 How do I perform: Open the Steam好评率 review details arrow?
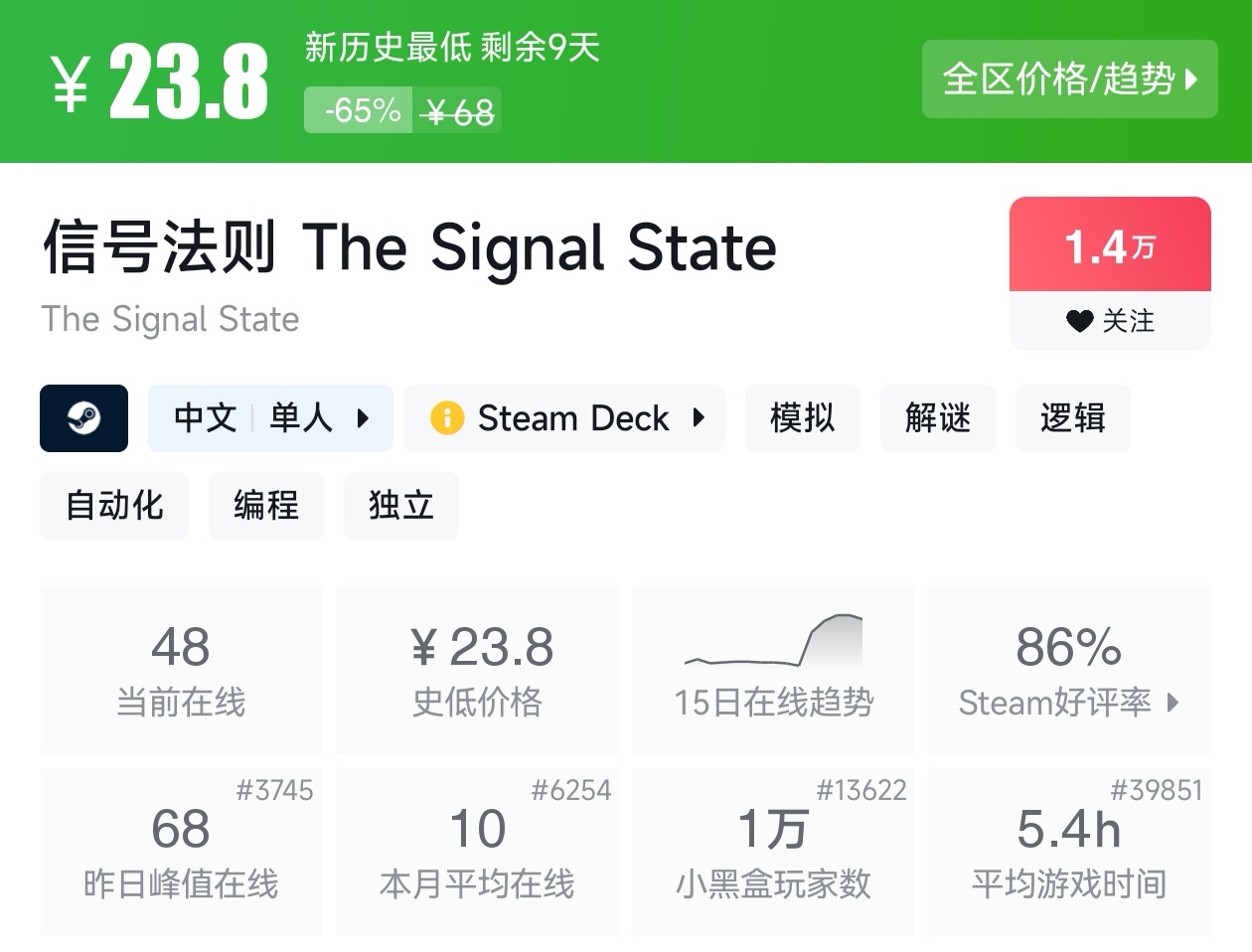click(1174, 703)
